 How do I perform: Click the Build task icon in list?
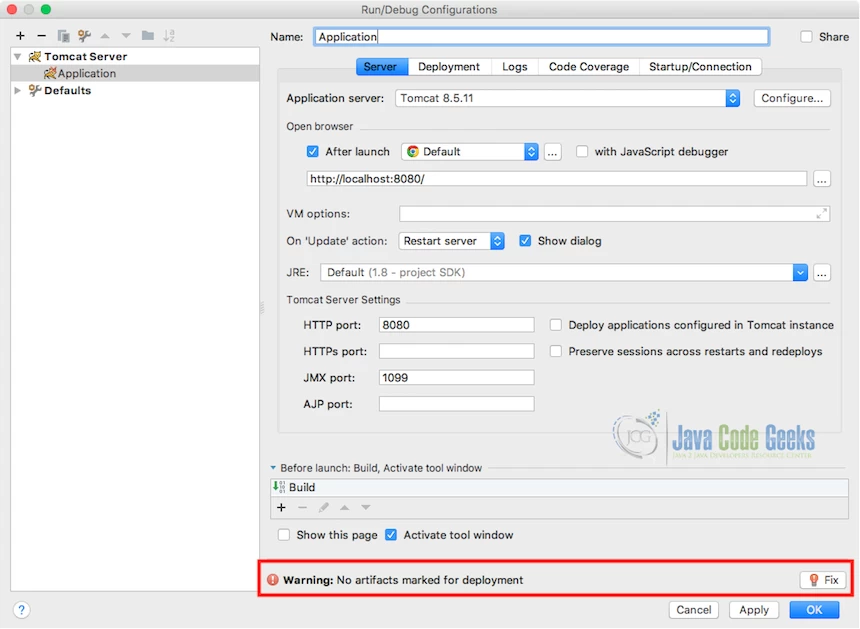[279, 487]
